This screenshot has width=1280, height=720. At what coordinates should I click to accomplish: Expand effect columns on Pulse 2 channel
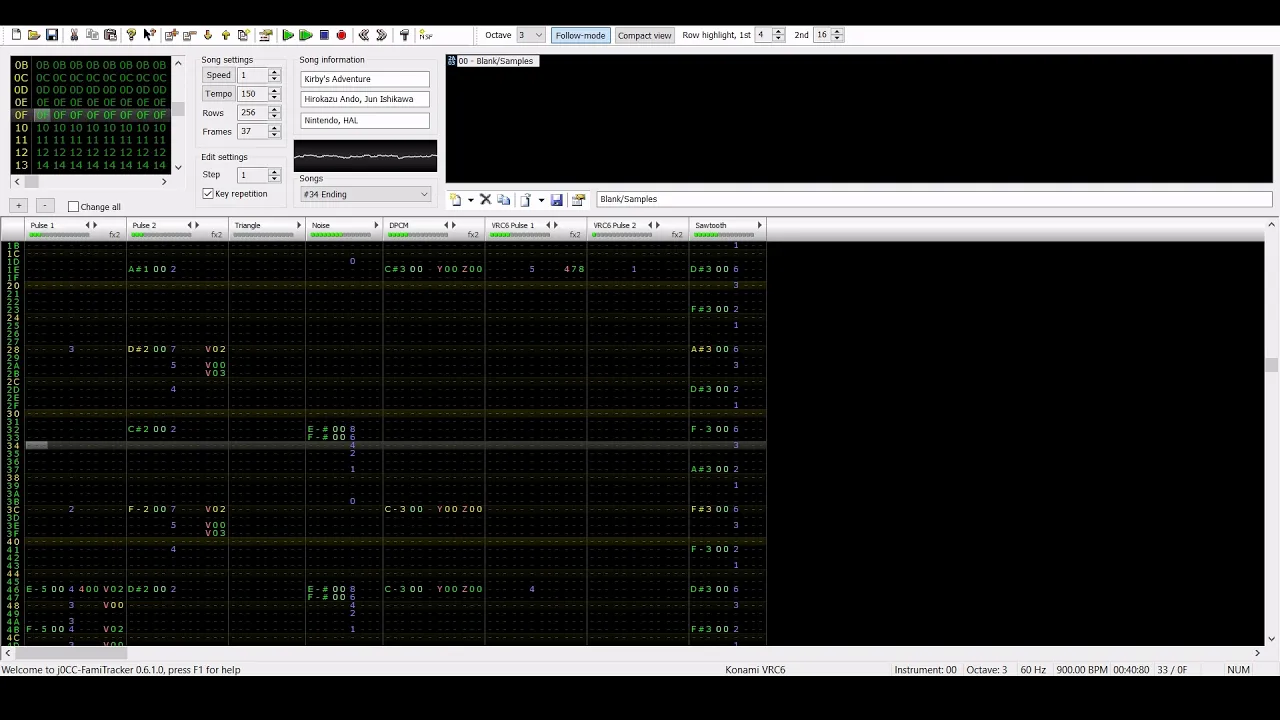tap(197, 225)
